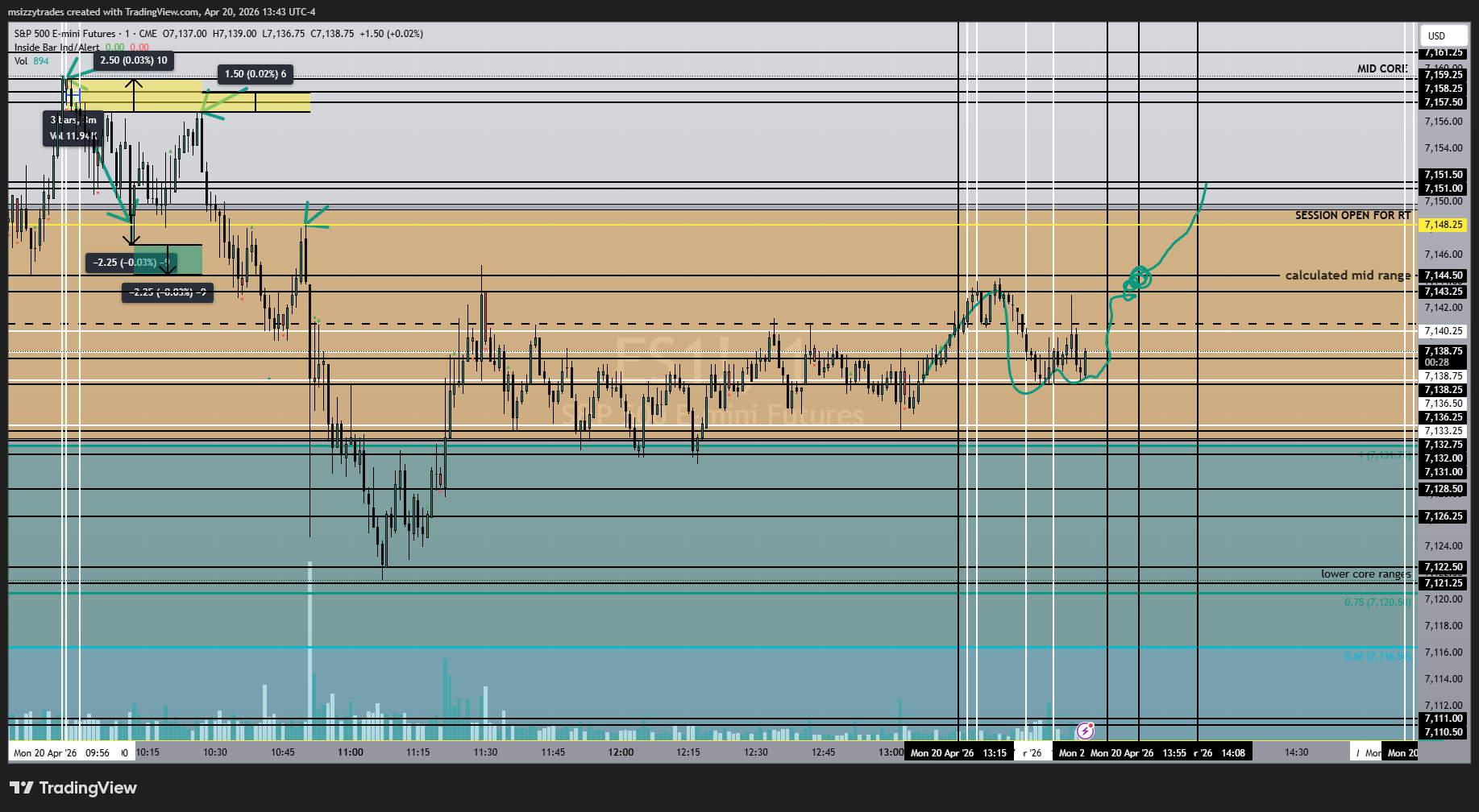Click the 7,154.00 price scale tick
The width and height of the screenshot is (1479, 812).
[x=1443, y=148]
